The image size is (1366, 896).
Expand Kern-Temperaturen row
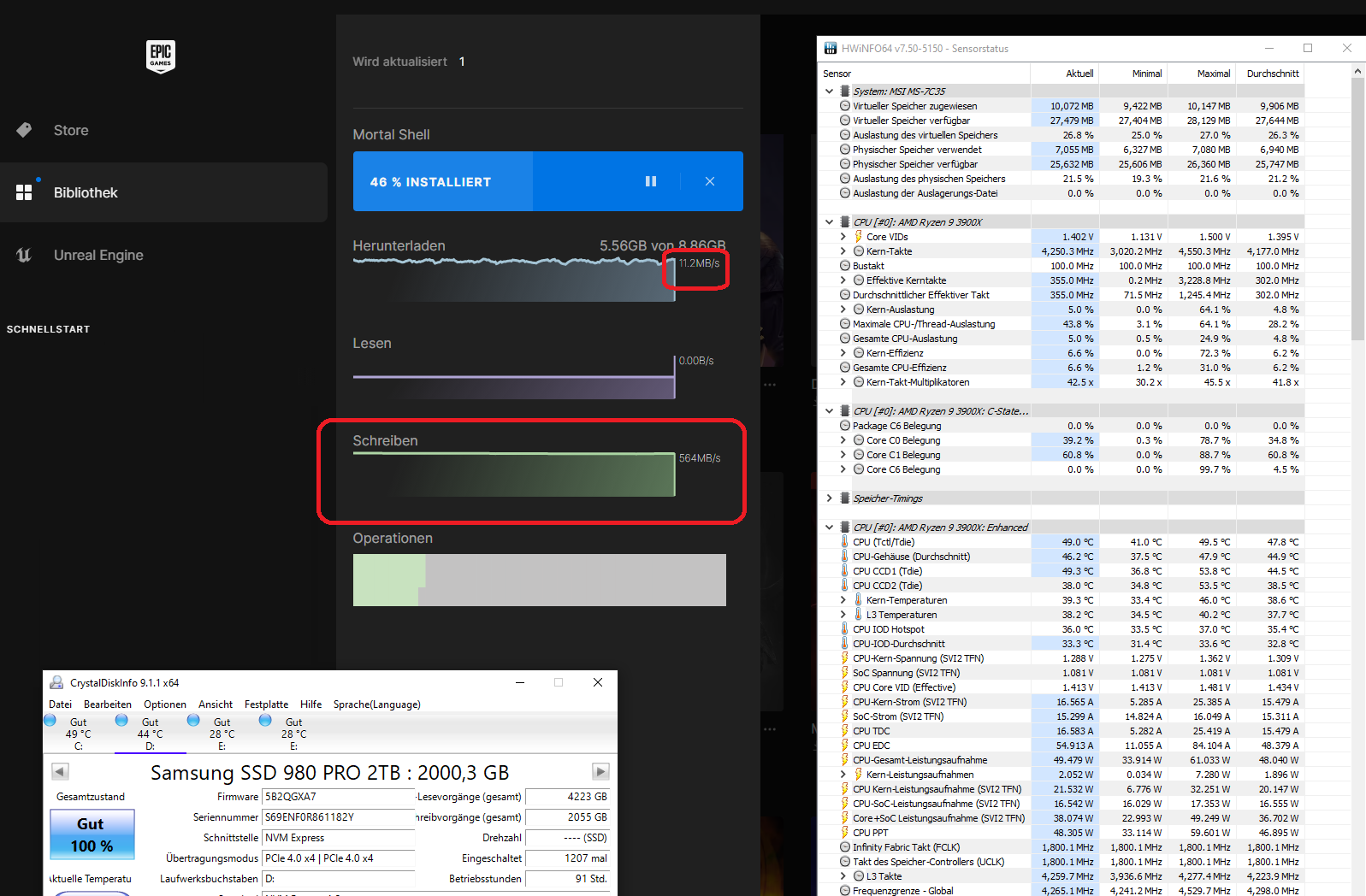pyautogui.click(x=843, y=600)
